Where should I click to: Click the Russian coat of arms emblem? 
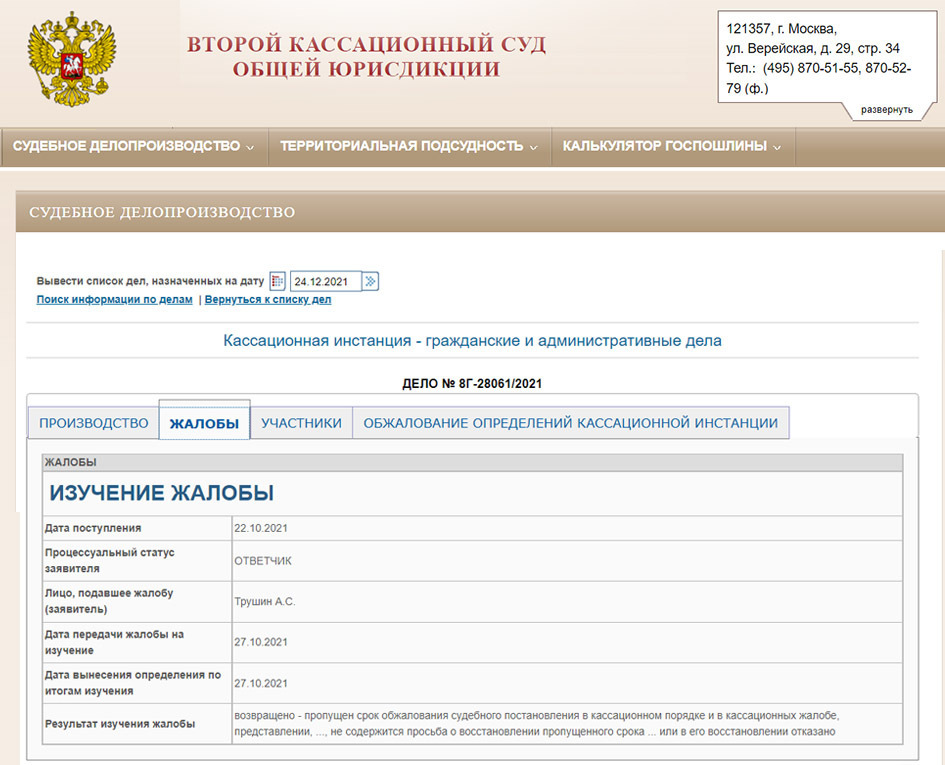71,59
